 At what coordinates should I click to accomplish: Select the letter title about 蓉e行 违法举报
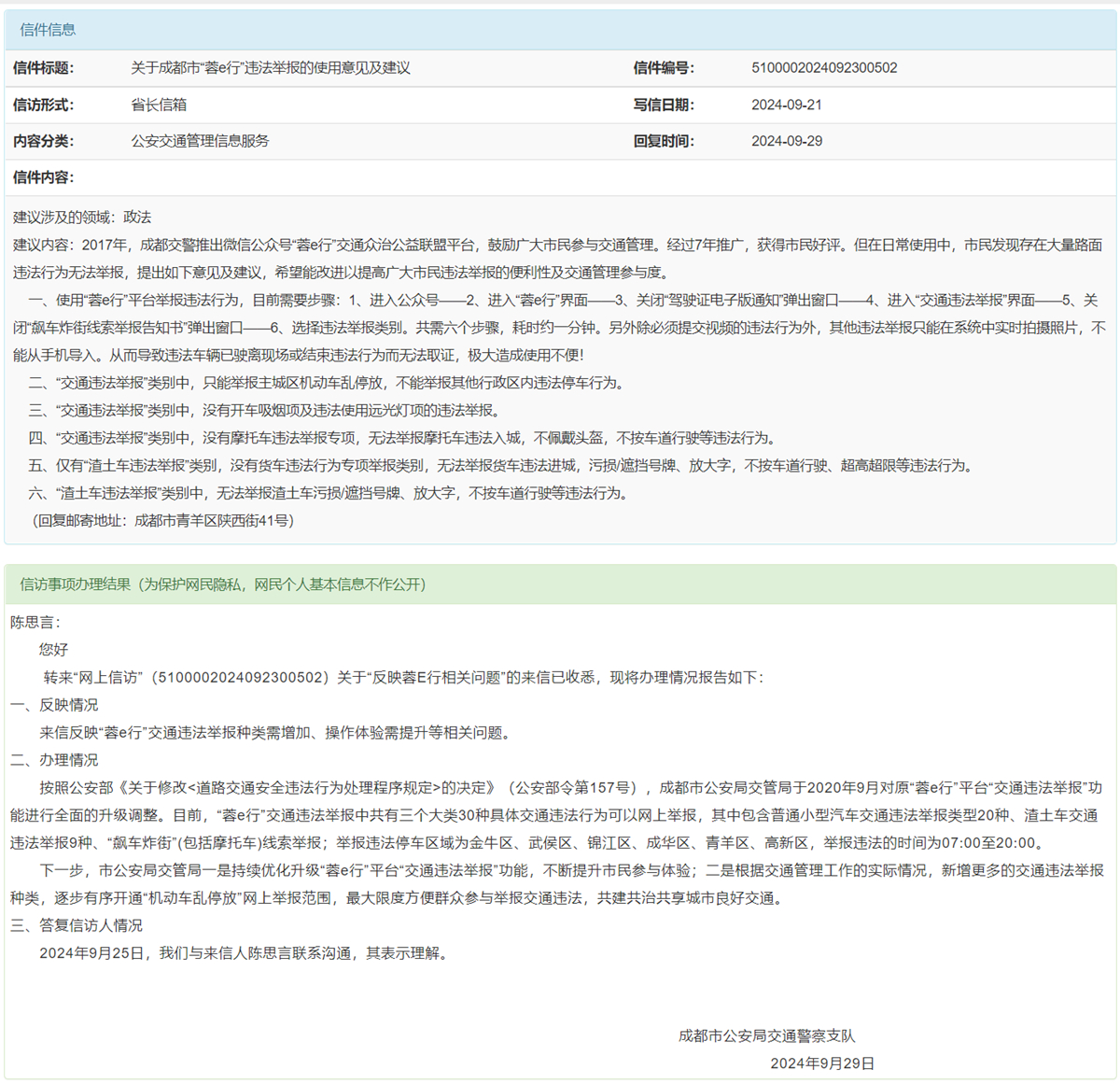tap(271, 68)
